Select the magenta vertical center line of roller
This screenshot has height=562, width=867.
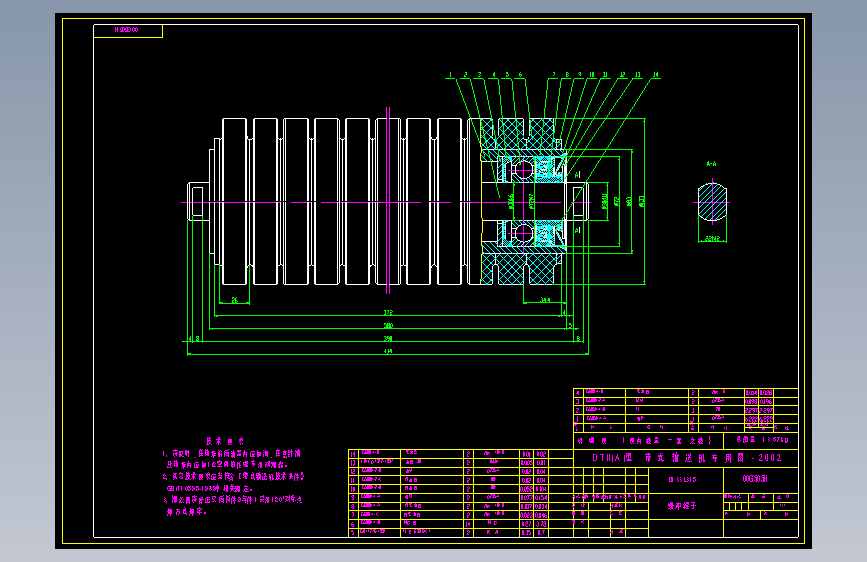point(388,200)
